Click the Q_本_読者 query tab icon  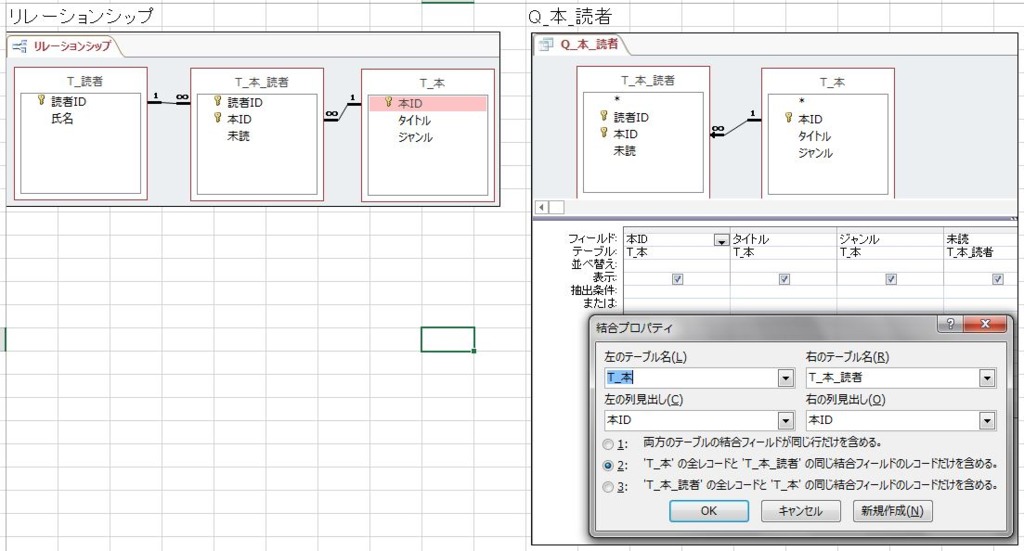[x=546, y=44]
